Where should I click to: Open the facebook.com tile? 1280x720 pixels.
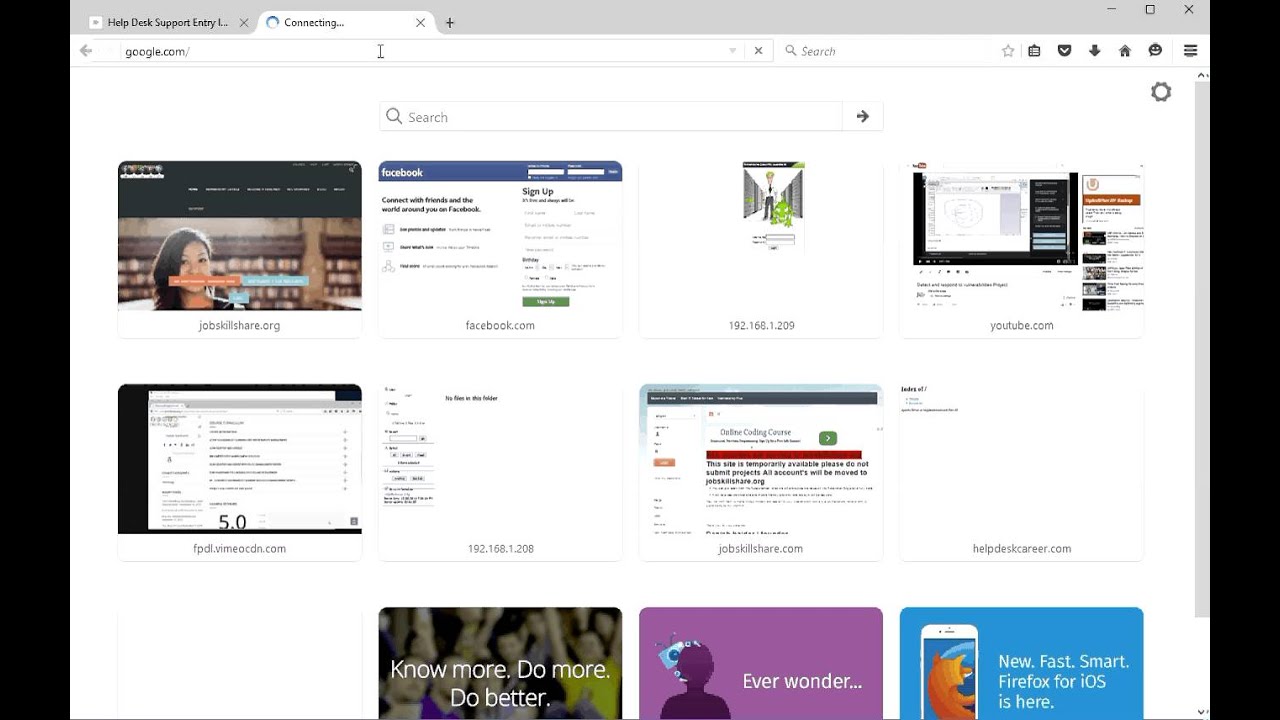(x=500, y=249)
